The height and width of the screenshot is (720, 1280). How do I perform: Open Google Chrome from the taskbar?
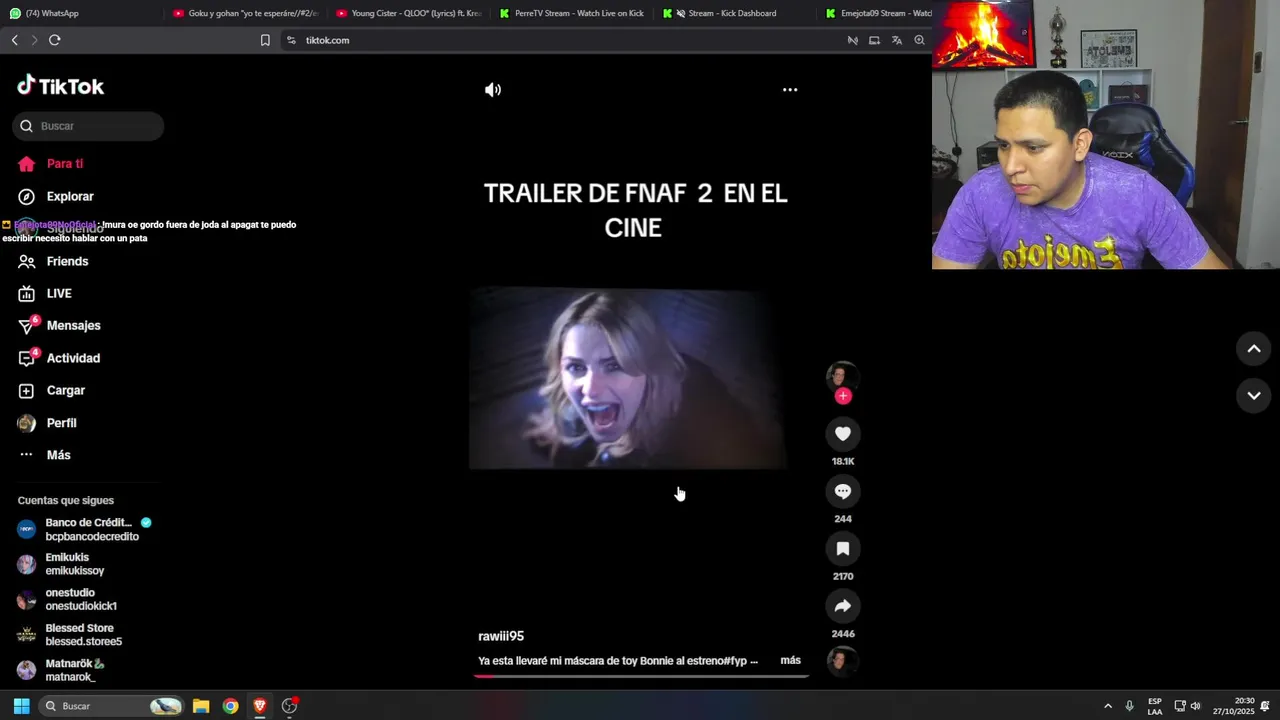[230, 706]
